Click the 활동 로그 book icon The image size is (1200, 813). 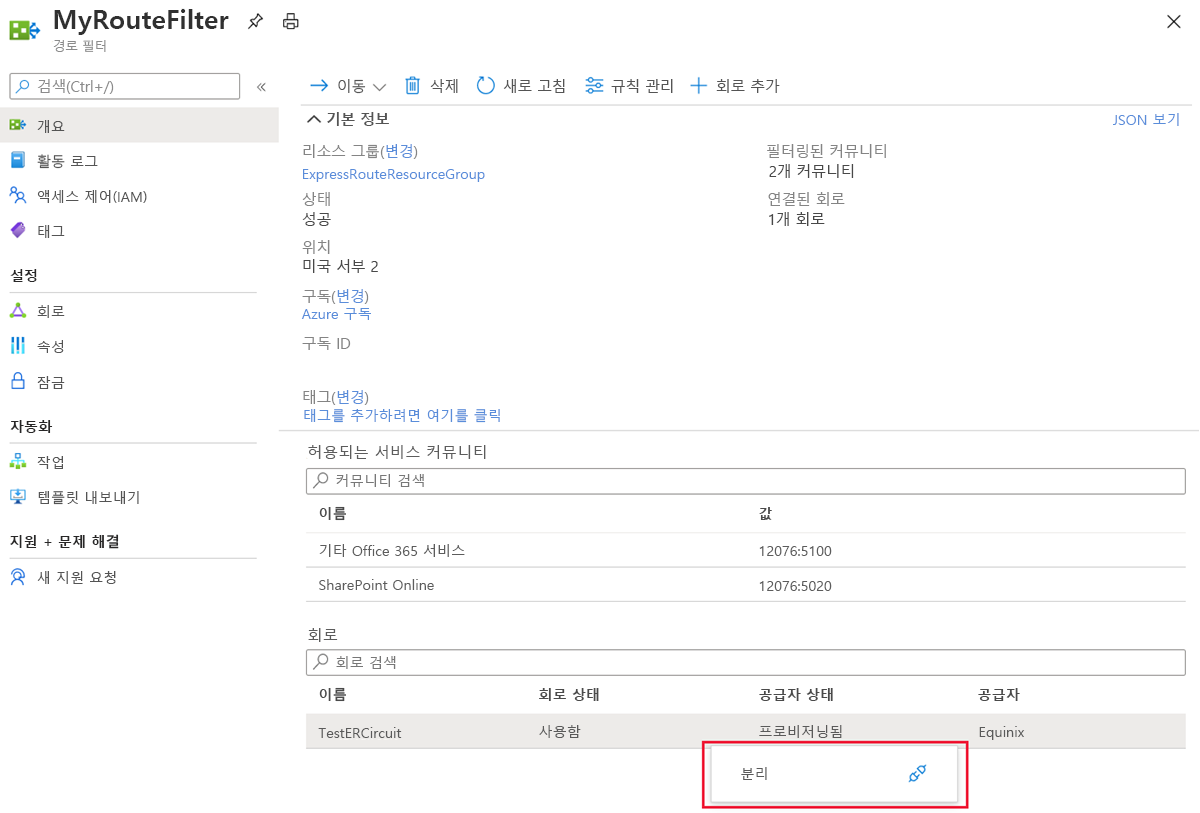click(18, 160)
